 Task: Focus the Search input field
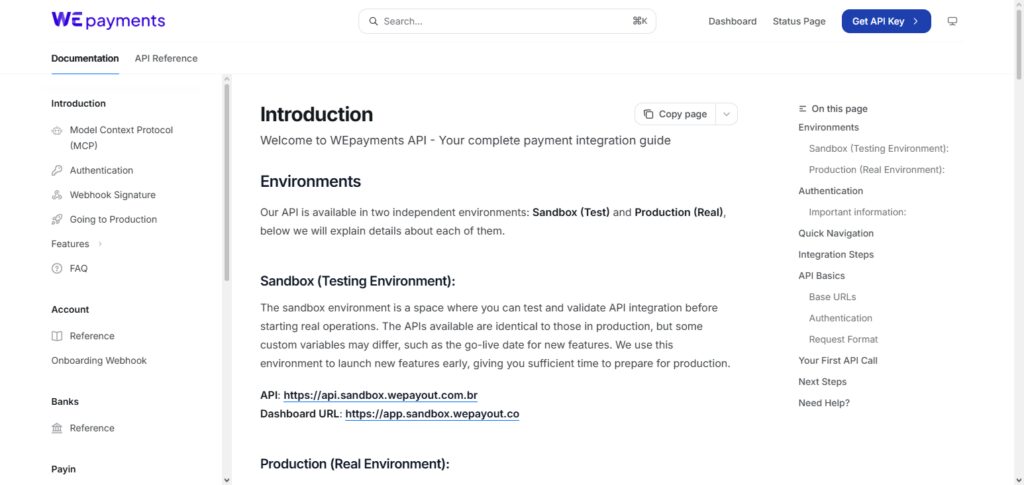(507, 22)
